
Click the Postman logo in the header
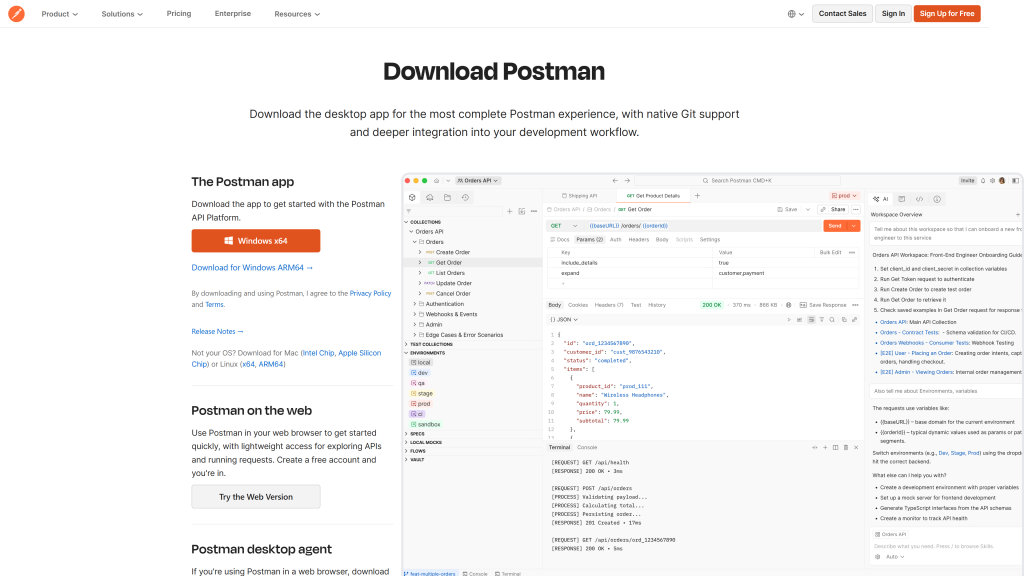pyautogui.click(x=16, y=13)
